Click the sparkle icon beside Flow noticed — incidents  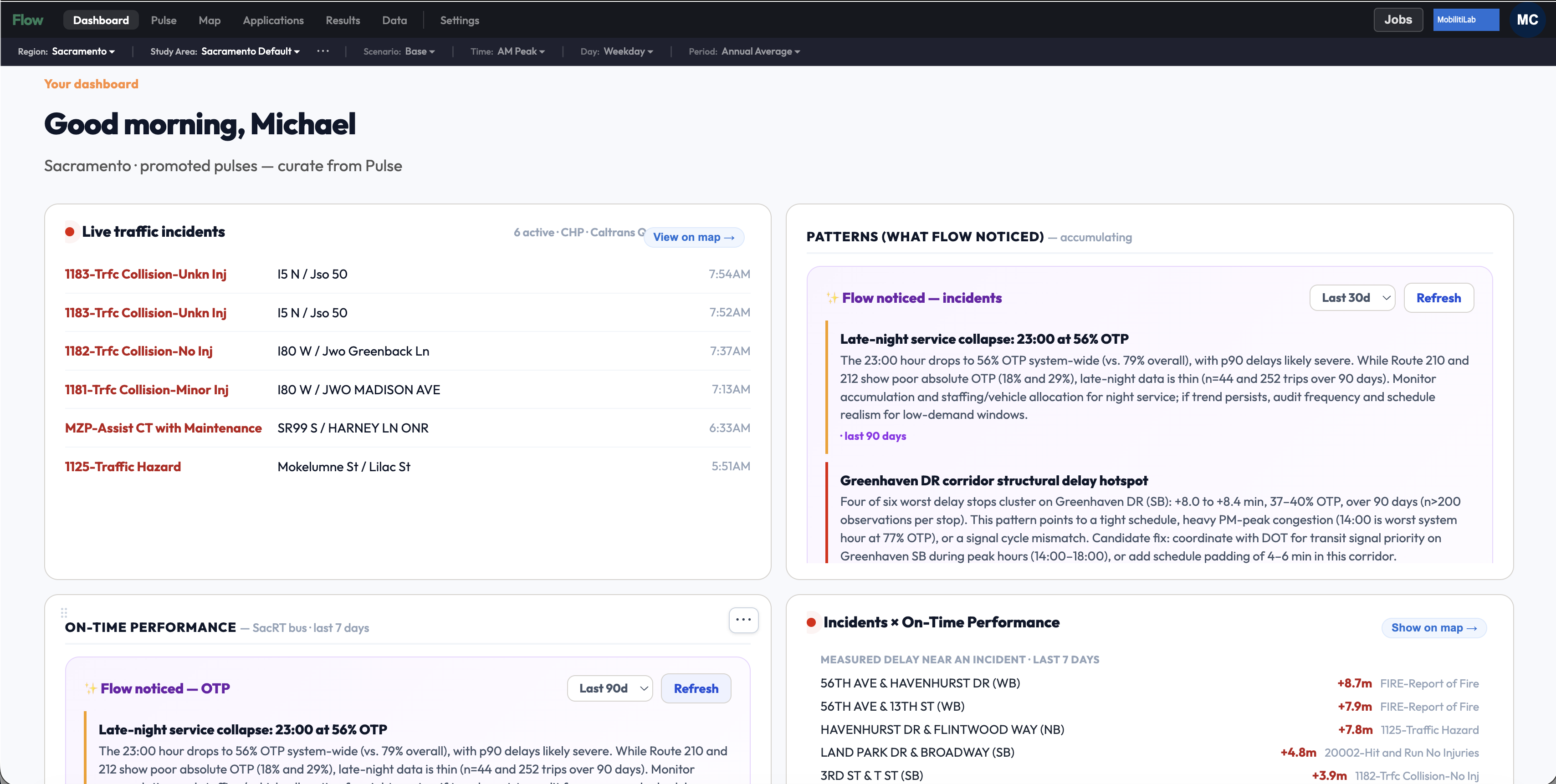click(x=832, y=298)
